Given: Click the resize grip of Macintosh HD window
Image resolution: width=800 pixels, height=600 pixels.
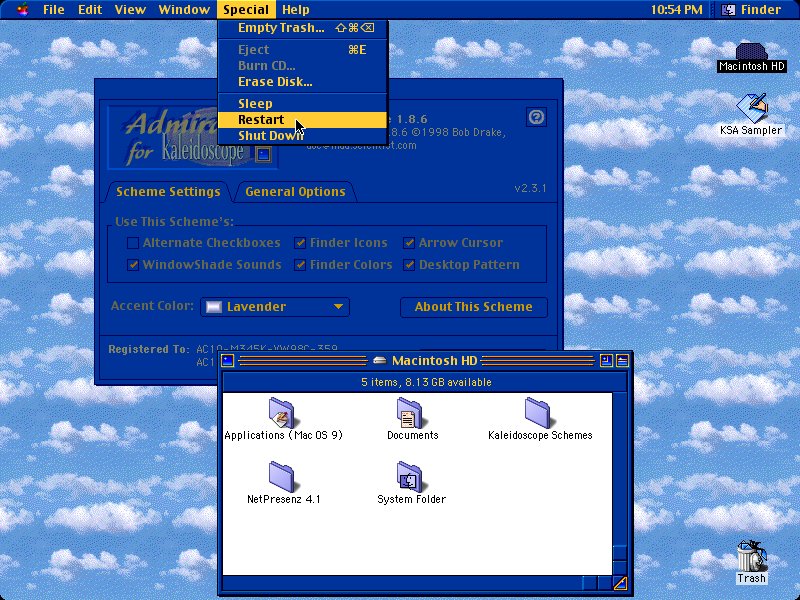Looking at the screenshot, I should tap(620, 583).
